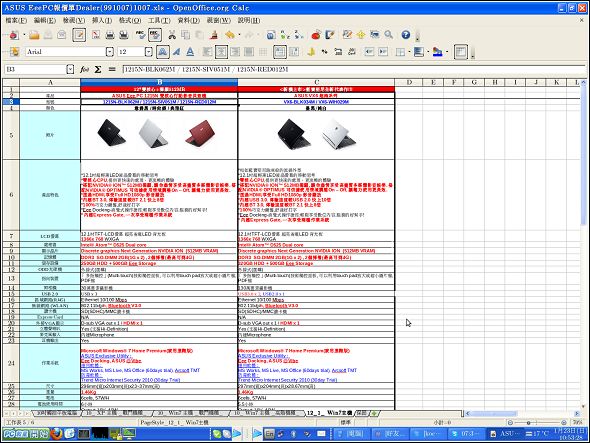The image size is (590, 443).
Task: Undo the last action
Action: [230, 35]
